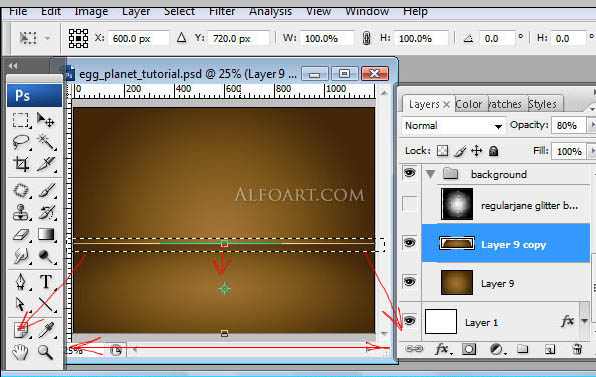Toggle lock position
The image size is (596, 377).
[x=477, y=151]
